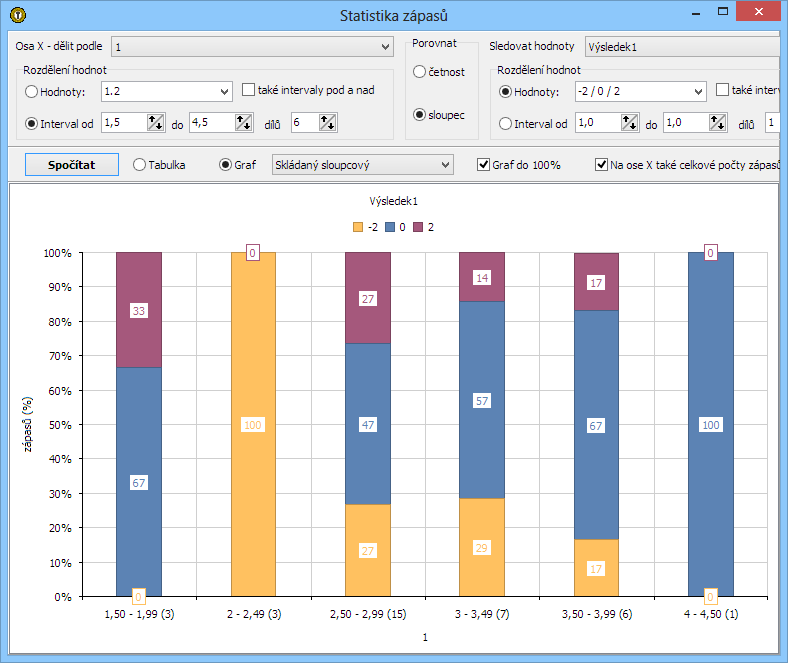The width and height of the screenshot is (788, 663).
Task: Click right dílů field showing 1
Action: pyautogui.click(x=772, y=122)
